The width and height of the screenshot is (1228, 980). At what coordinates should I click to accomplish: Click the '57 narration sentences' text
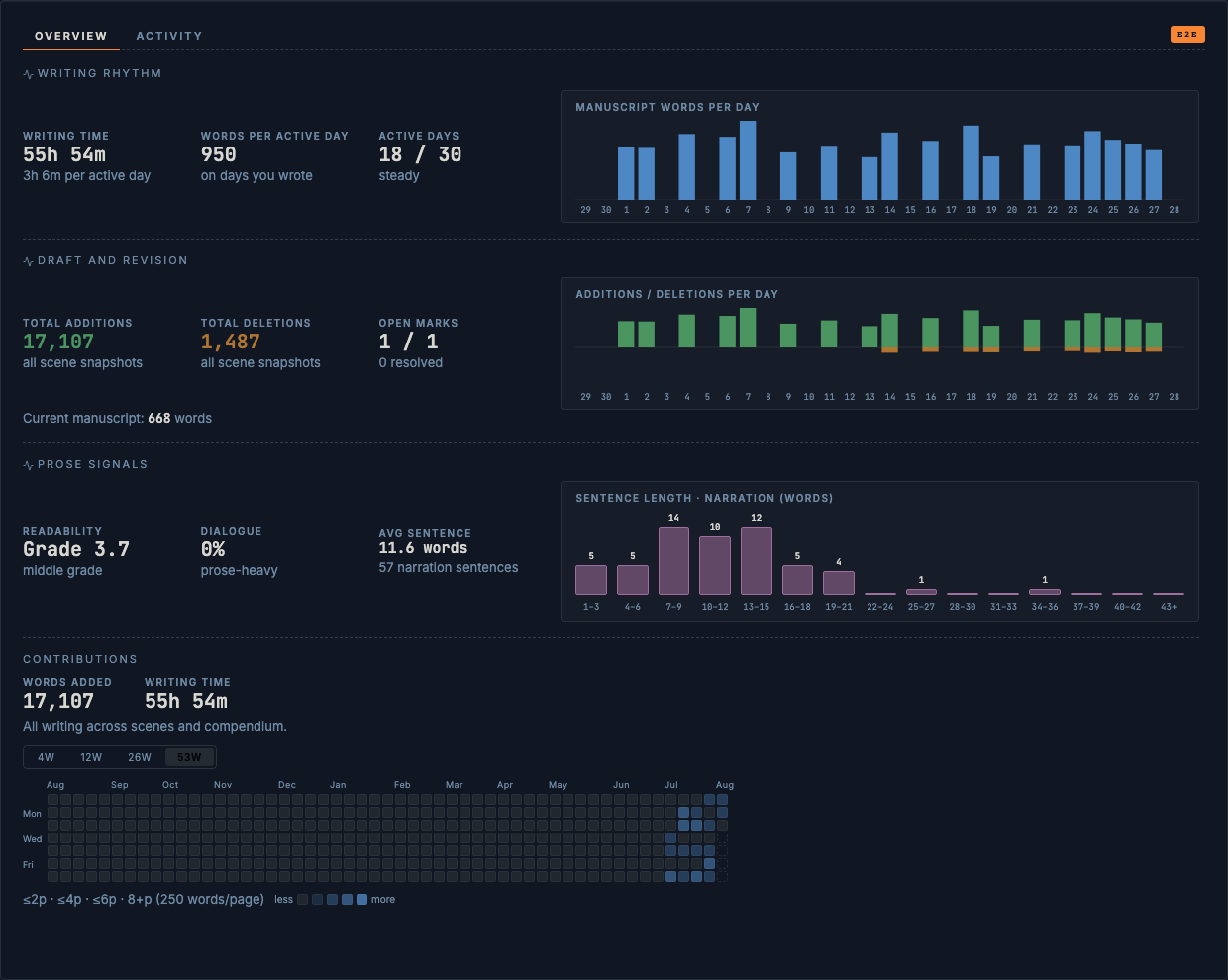[x=449, y=568]
